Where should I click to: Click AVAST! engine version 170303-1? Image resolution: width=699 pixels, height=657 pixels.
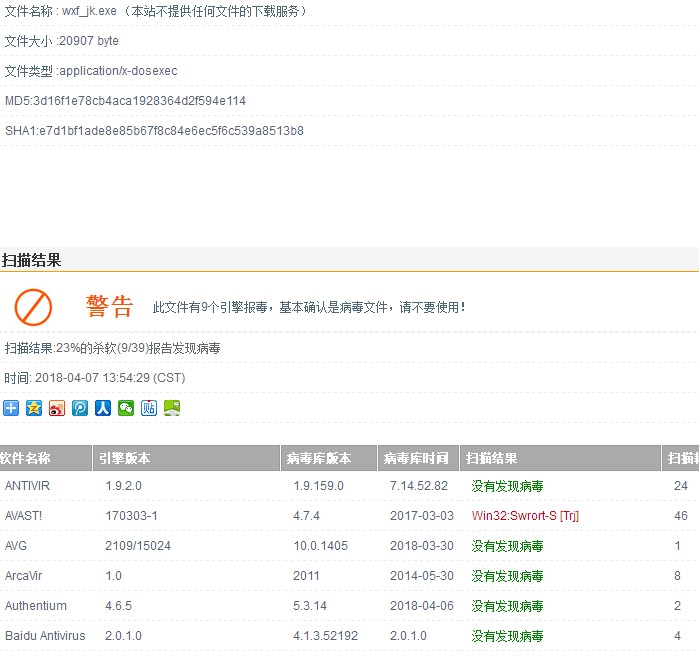pos(131,516)
